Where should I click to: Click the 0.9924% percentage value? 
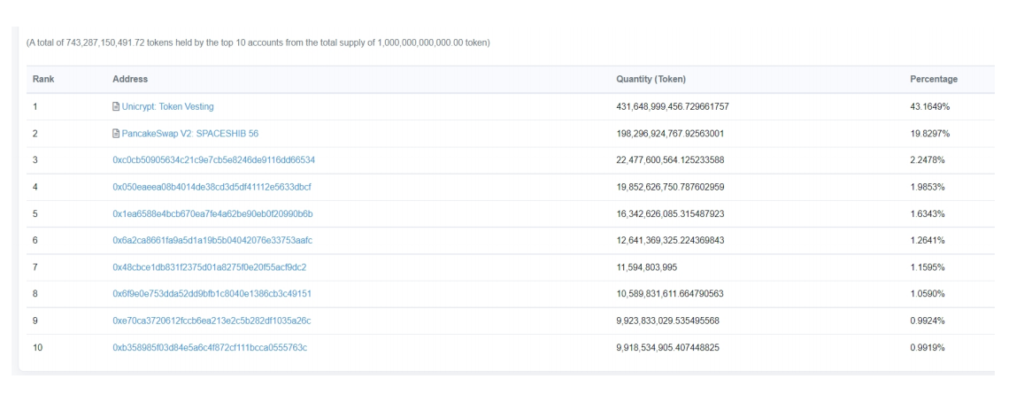(927, 321)
